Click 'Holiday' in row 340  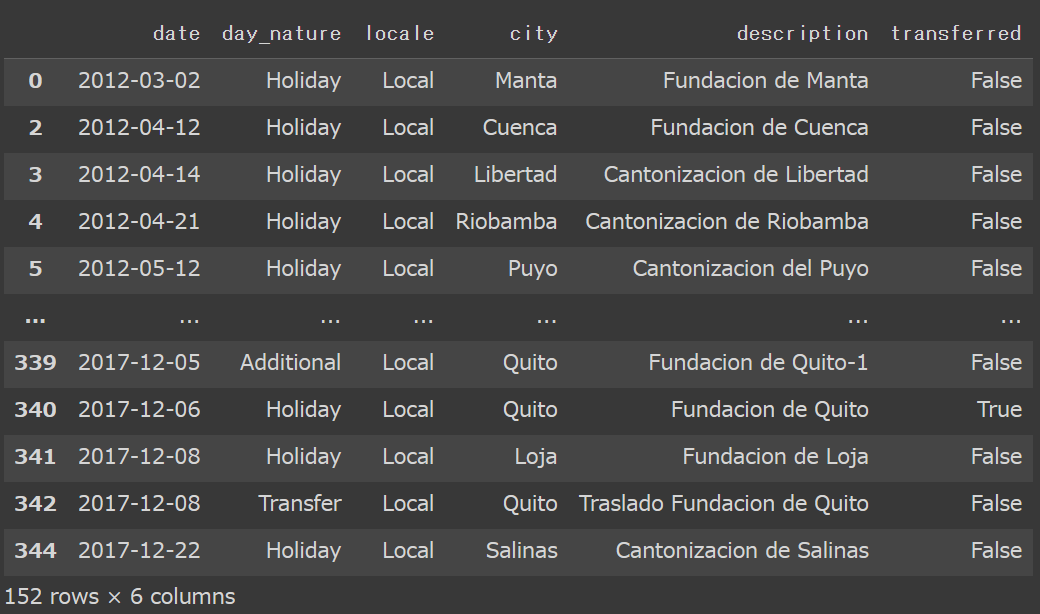[304, 410]
